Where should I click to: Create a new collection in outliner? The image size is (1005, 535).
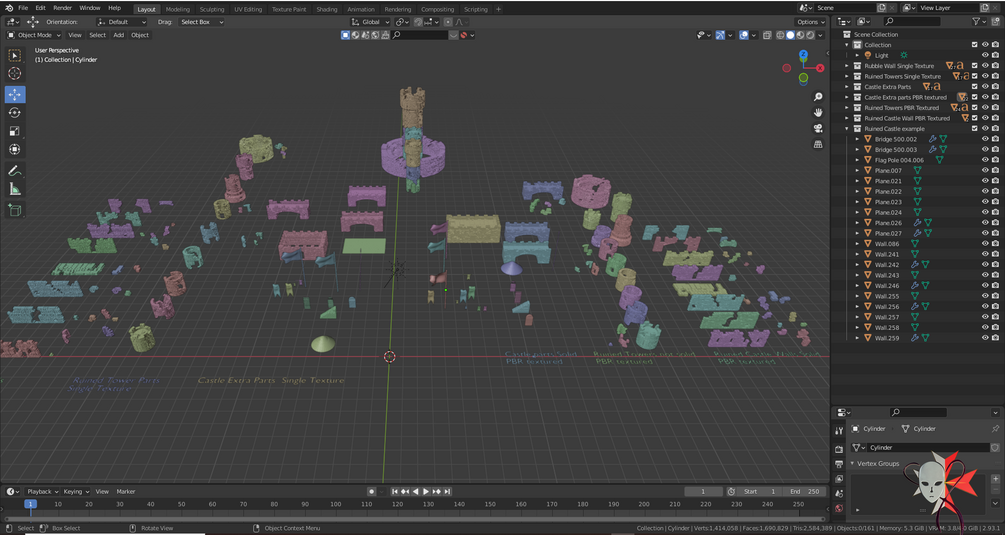tap(994, 22)
